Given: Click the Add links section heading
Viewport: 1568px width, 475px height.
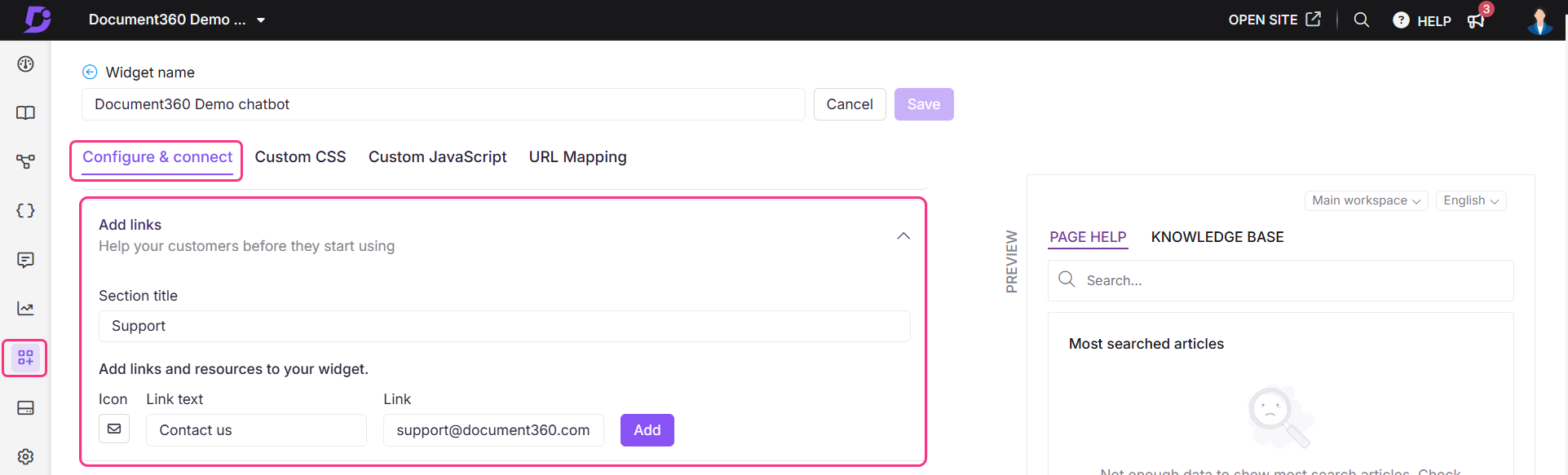Looking at the screenshot, I should 130,225.
